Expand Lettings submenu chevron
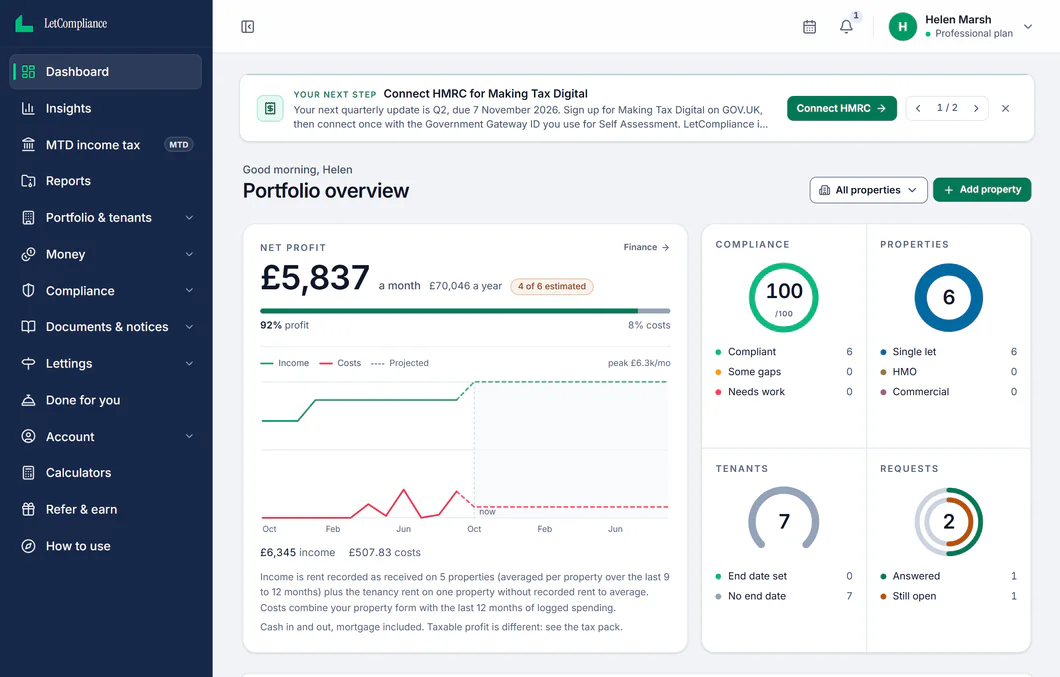This screenshot has width=1060, height=677. point(189,363)
